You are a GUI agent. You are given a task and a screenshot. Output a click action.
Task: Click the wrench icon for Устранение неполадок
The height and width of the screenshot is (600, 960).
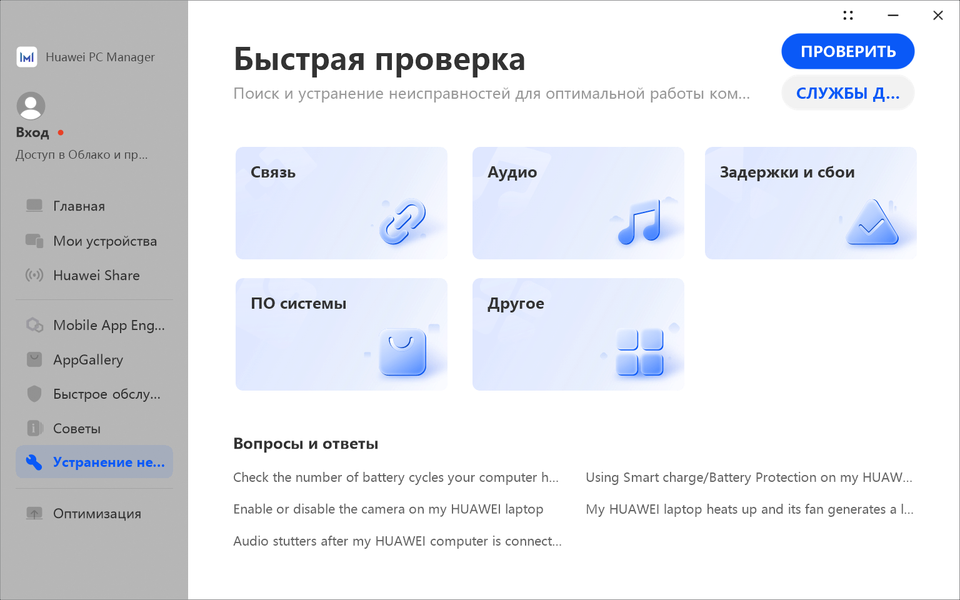[x=34, y=462]
